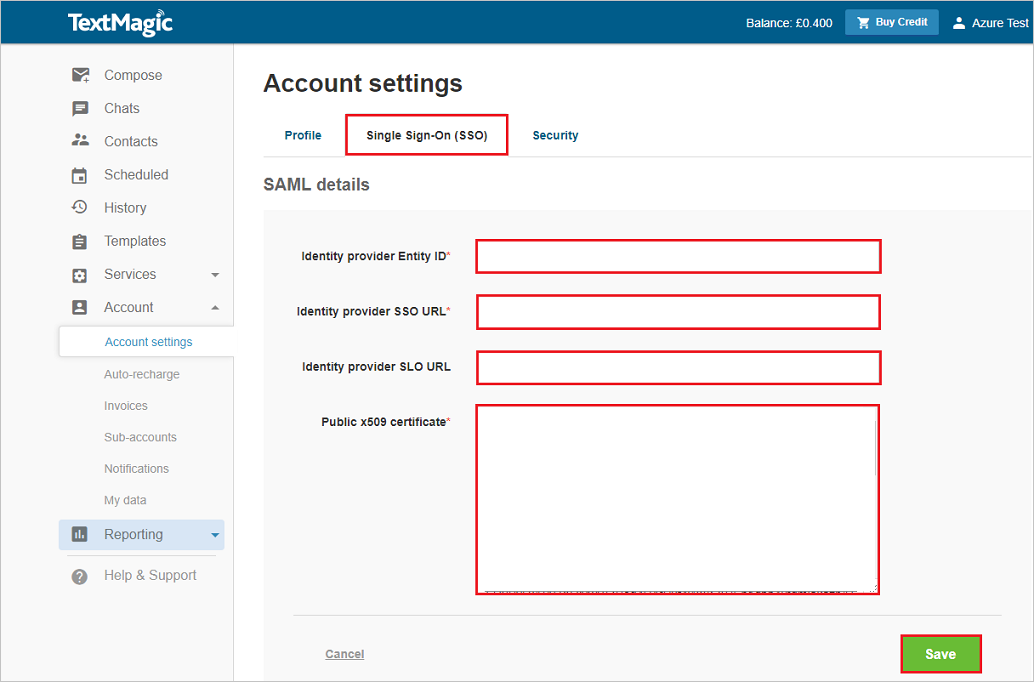
Task: Open Compose using the envelope icon
Action: click(80, 74)
